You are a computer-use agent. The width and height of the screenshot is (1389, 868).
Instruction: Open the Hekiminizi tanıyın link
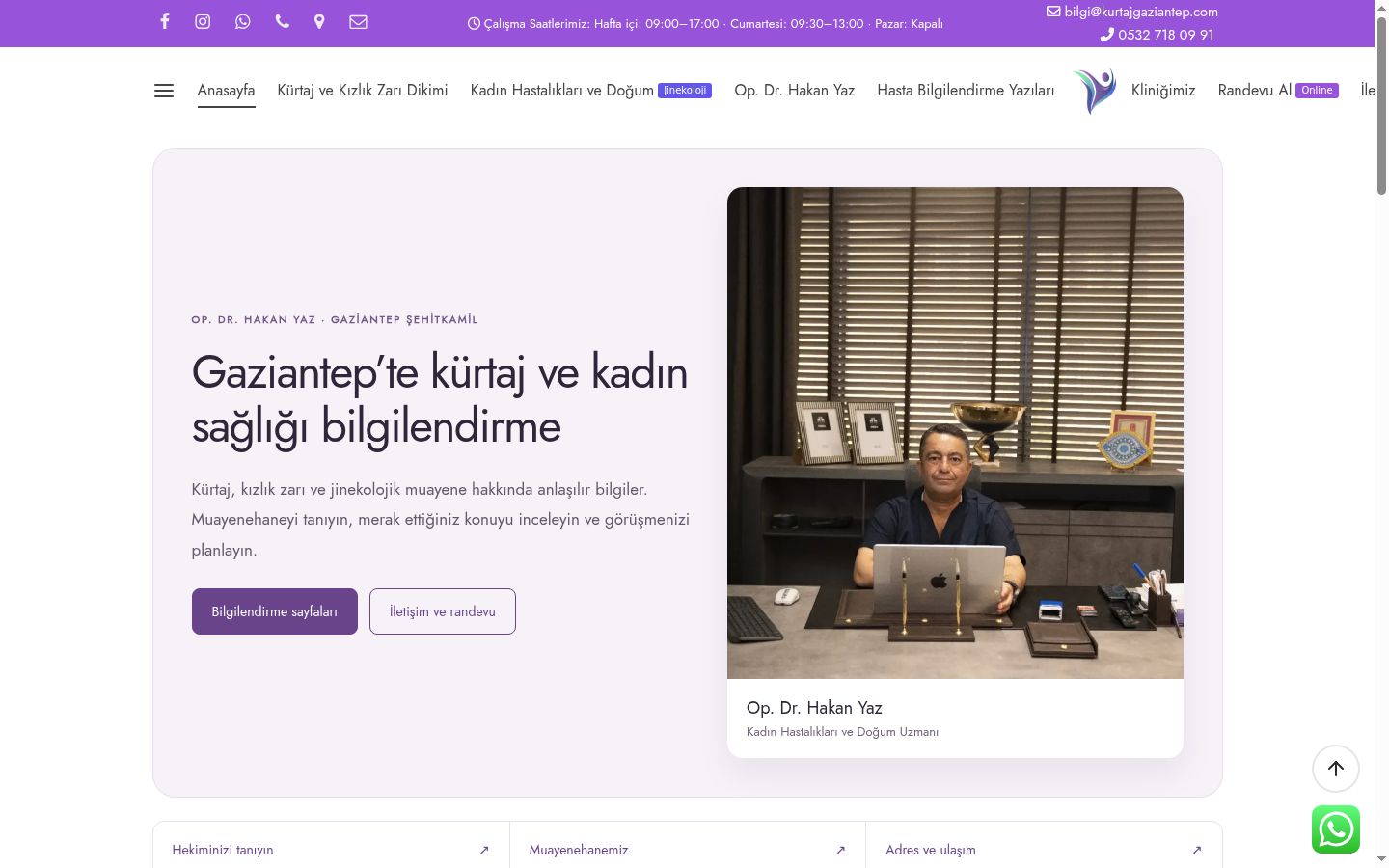[x=331, y=849]
